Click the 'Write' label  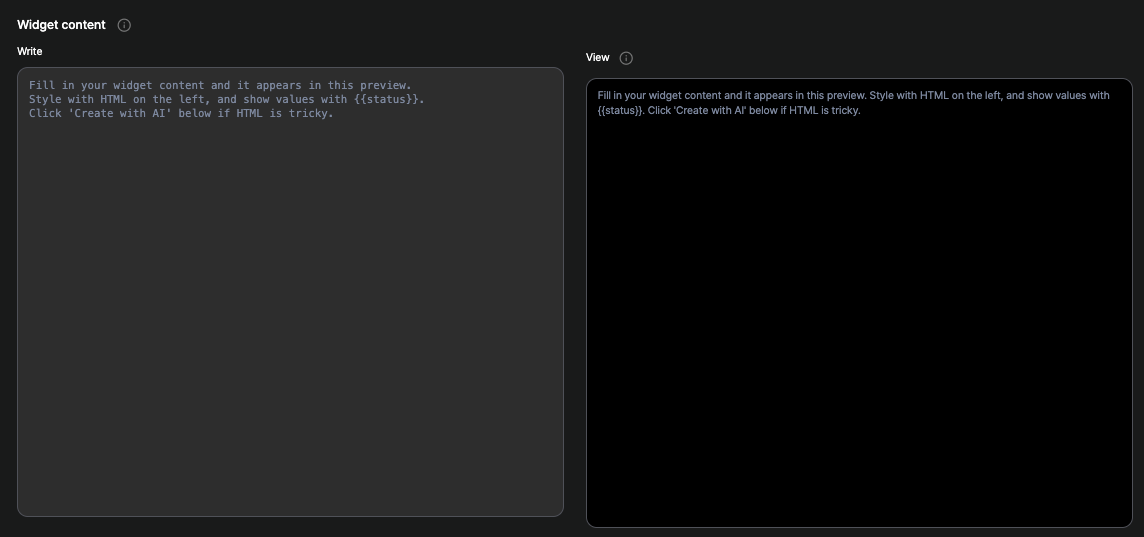coord(30,51)
